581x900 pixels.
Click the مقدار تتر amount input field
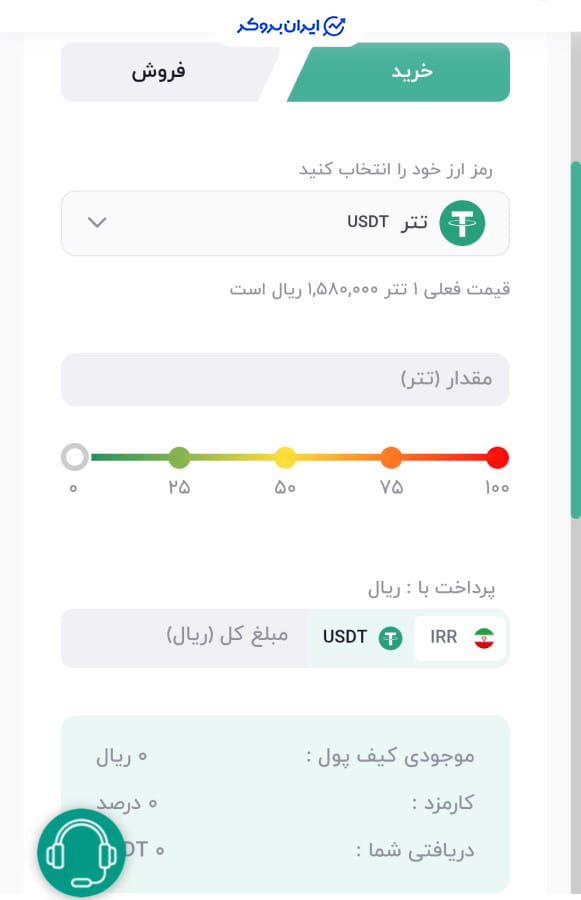click(x=285, y=380)
